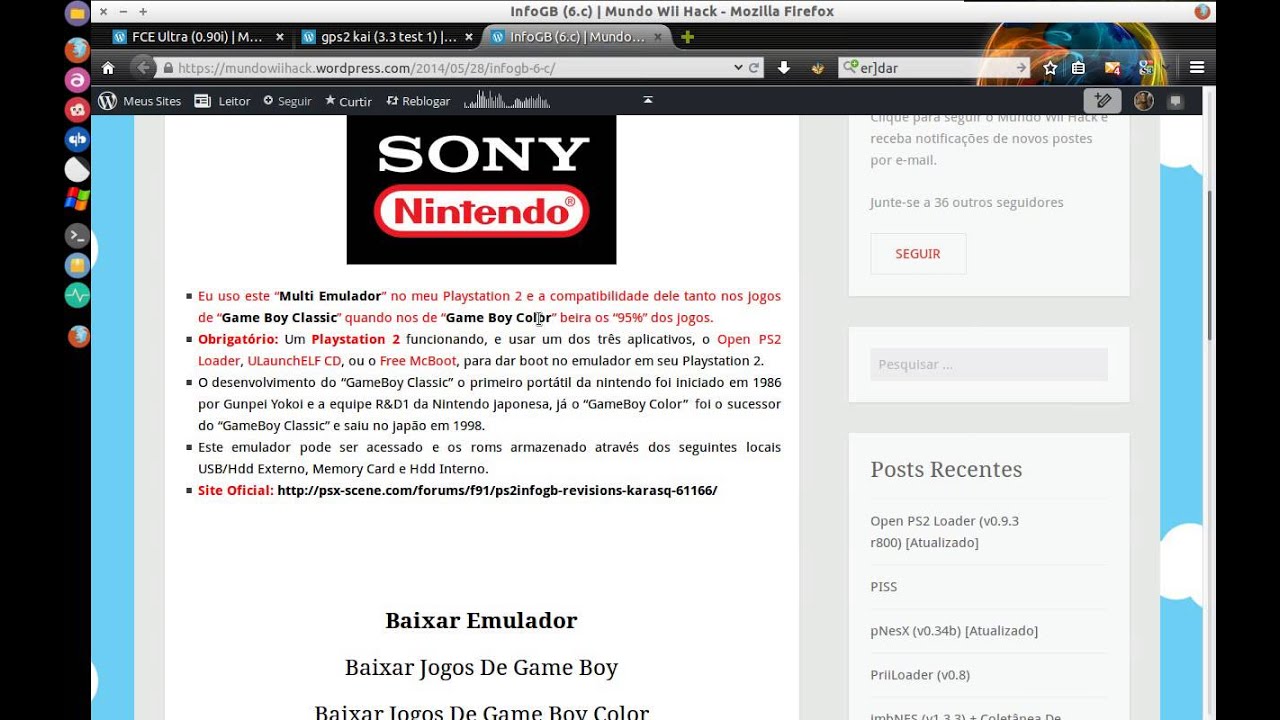
Task: Switch to the FCE Ultra (0.90i) tab
Action: pyautogui.click(x=197, y=37)
